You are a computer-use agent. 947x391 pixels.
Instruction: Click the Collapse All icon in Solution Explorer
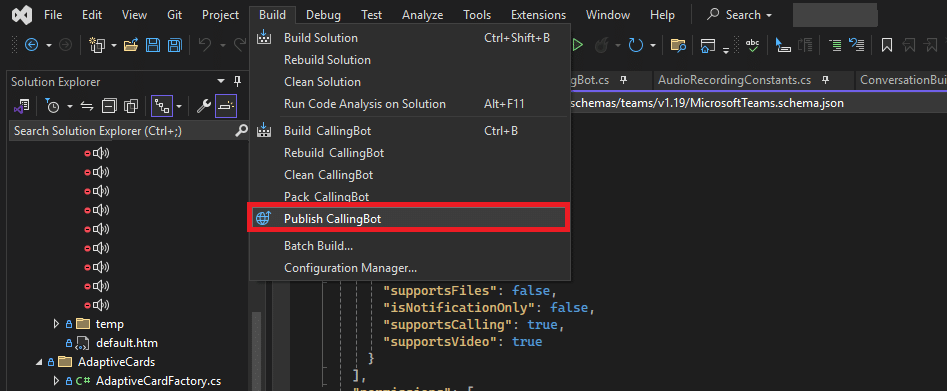pyautogui.click(x=109, y=107)
